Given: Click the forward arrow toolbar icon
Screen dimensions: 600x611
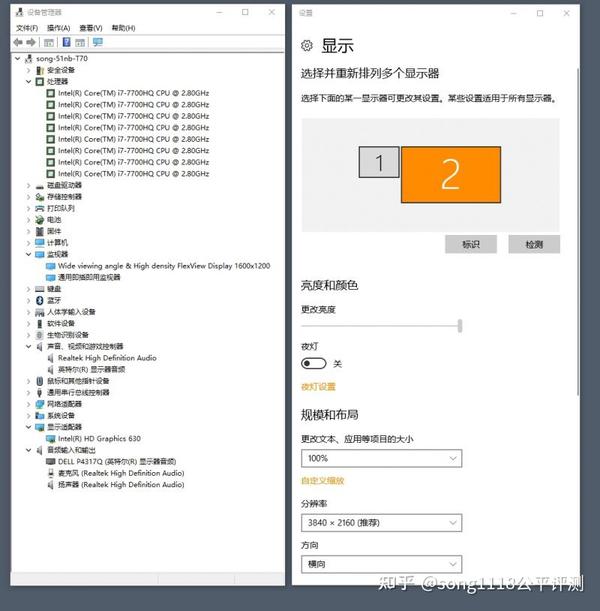Looking at the screenshot, I should point(31,42).
